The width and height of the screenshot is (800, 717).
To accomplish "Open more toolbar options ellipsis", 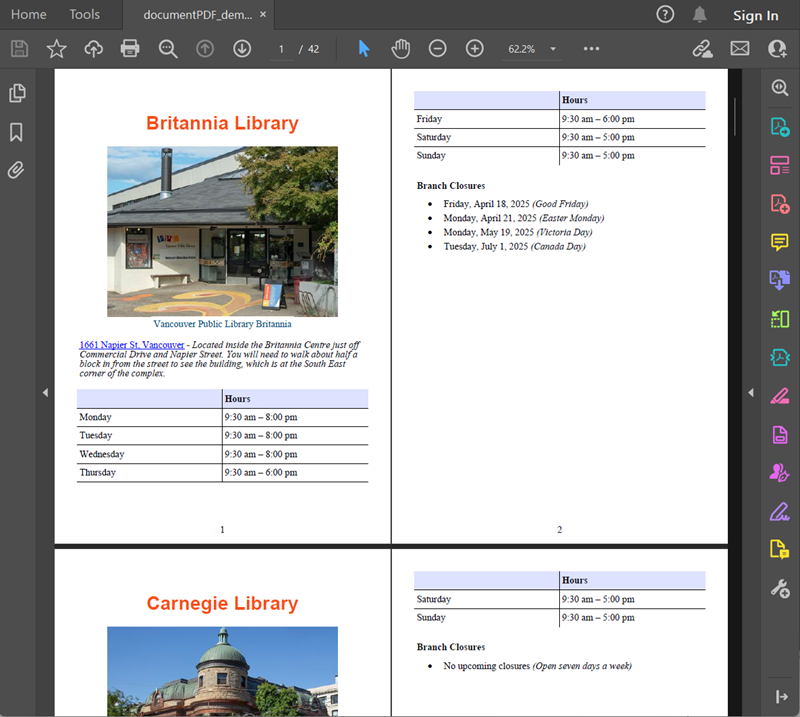I will (591, 48).
